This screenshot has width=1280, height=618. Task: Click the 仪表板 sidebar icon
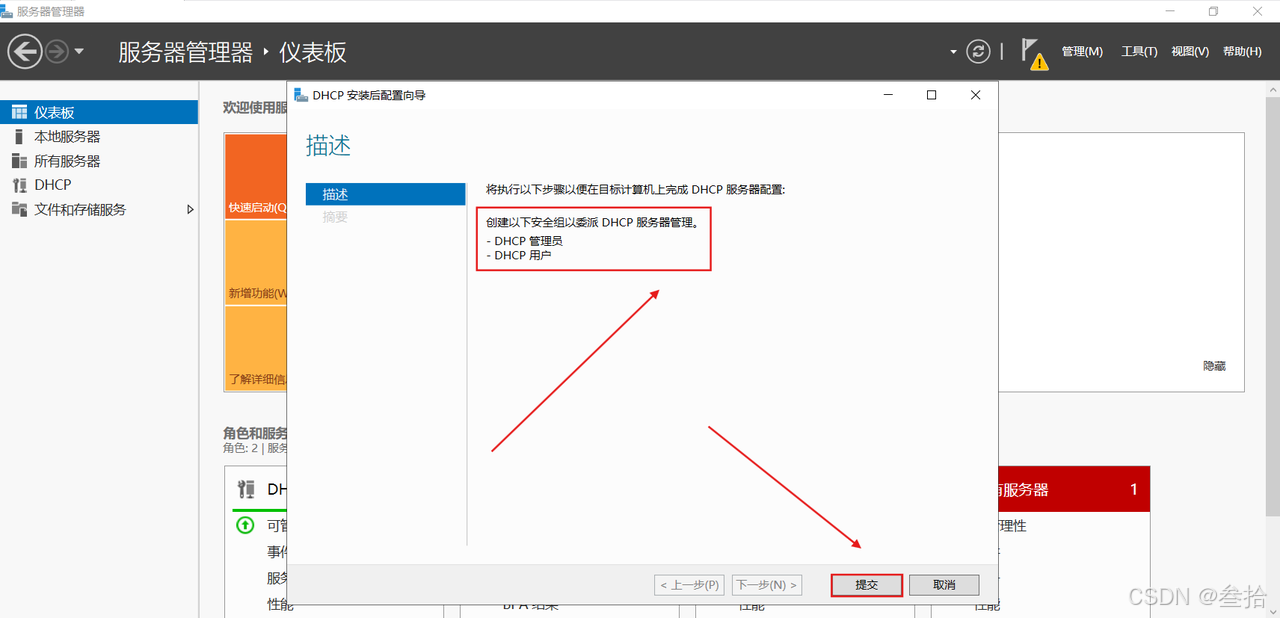[x=19, y=113]
